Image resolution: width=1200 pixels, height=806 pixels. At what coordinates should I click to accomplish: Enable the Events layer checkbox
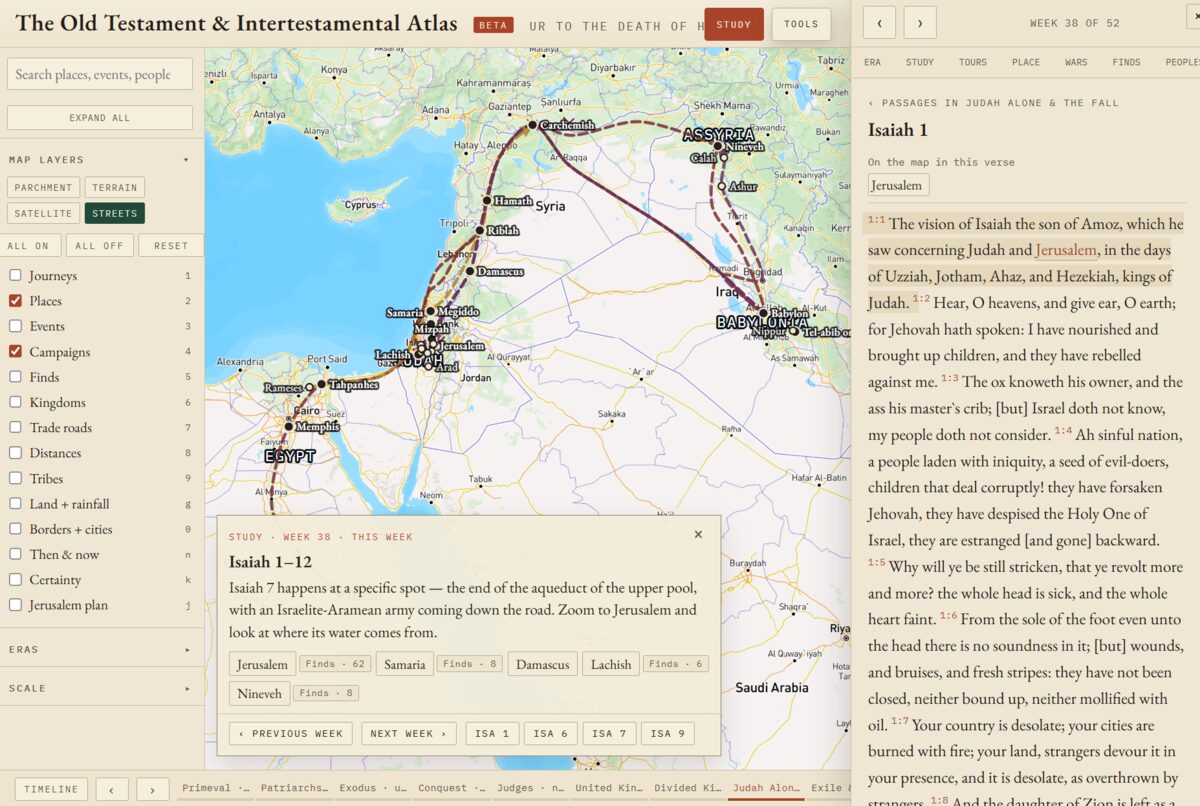click(15, 326)
